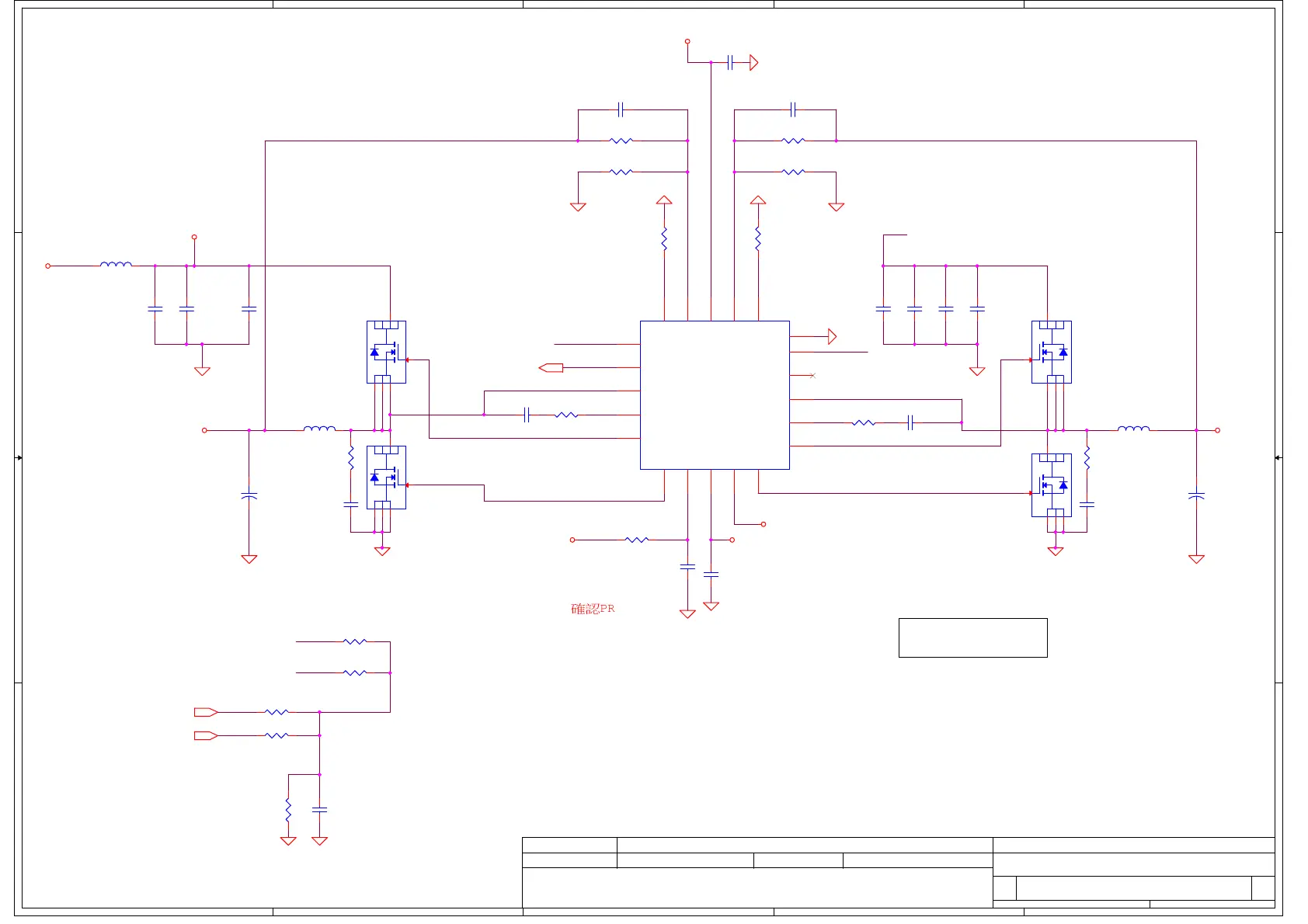Click ground symbol under right capacitor bank
Screen dimensions: 1308x924
pyautogui.click(x=977, y=371)
